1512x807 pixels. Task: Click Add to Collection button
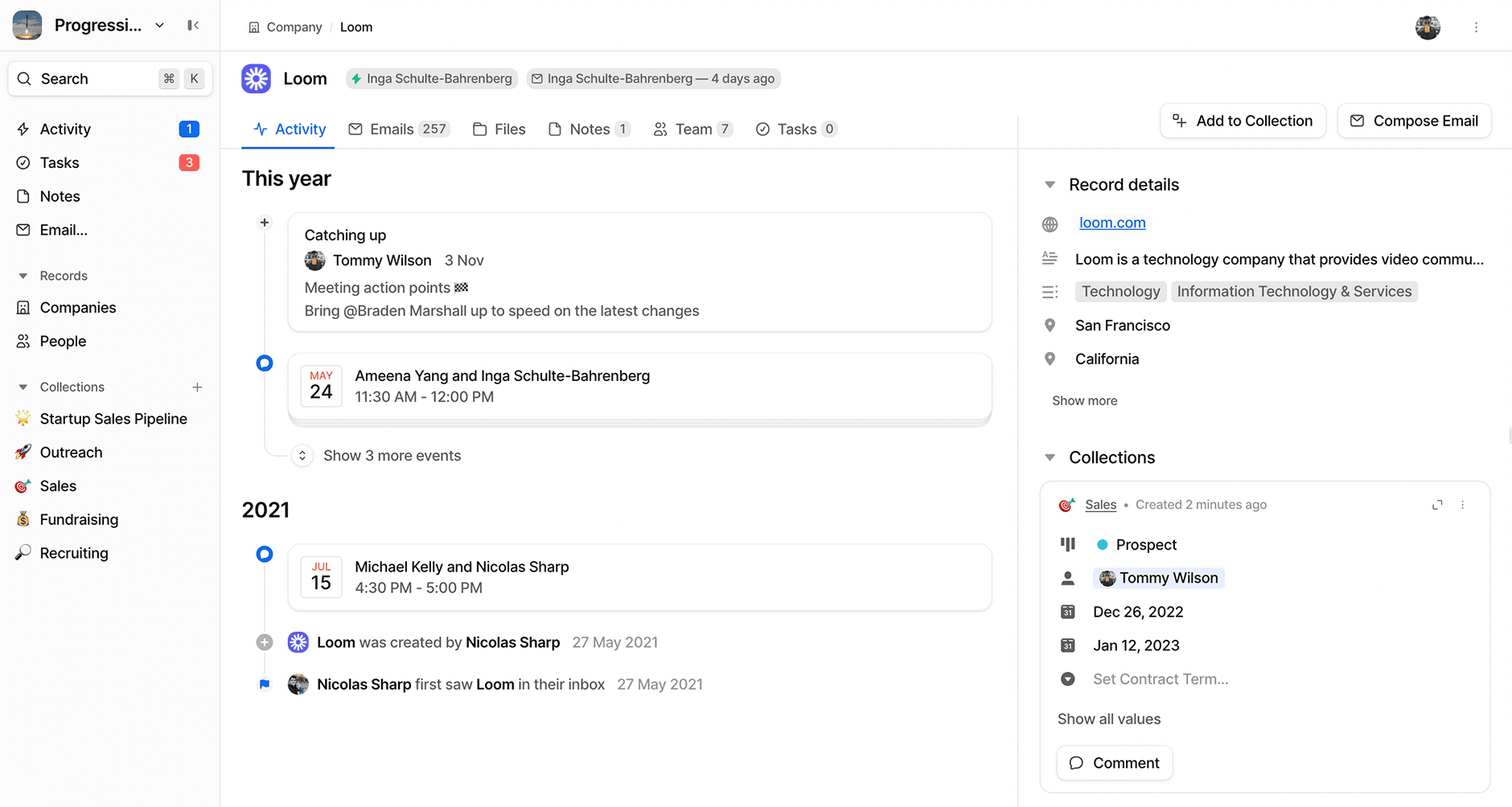[1243, 121]
